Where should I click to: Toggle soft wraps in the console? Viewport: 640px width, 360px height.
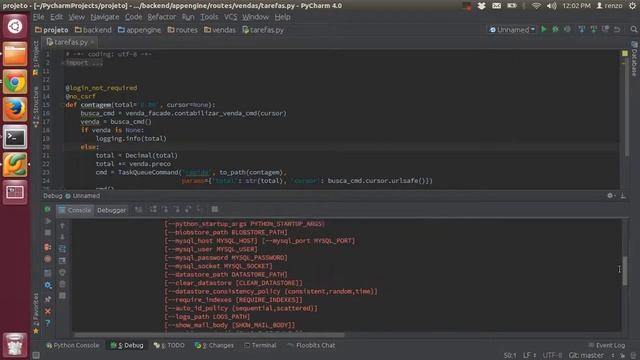click(62, 249)
